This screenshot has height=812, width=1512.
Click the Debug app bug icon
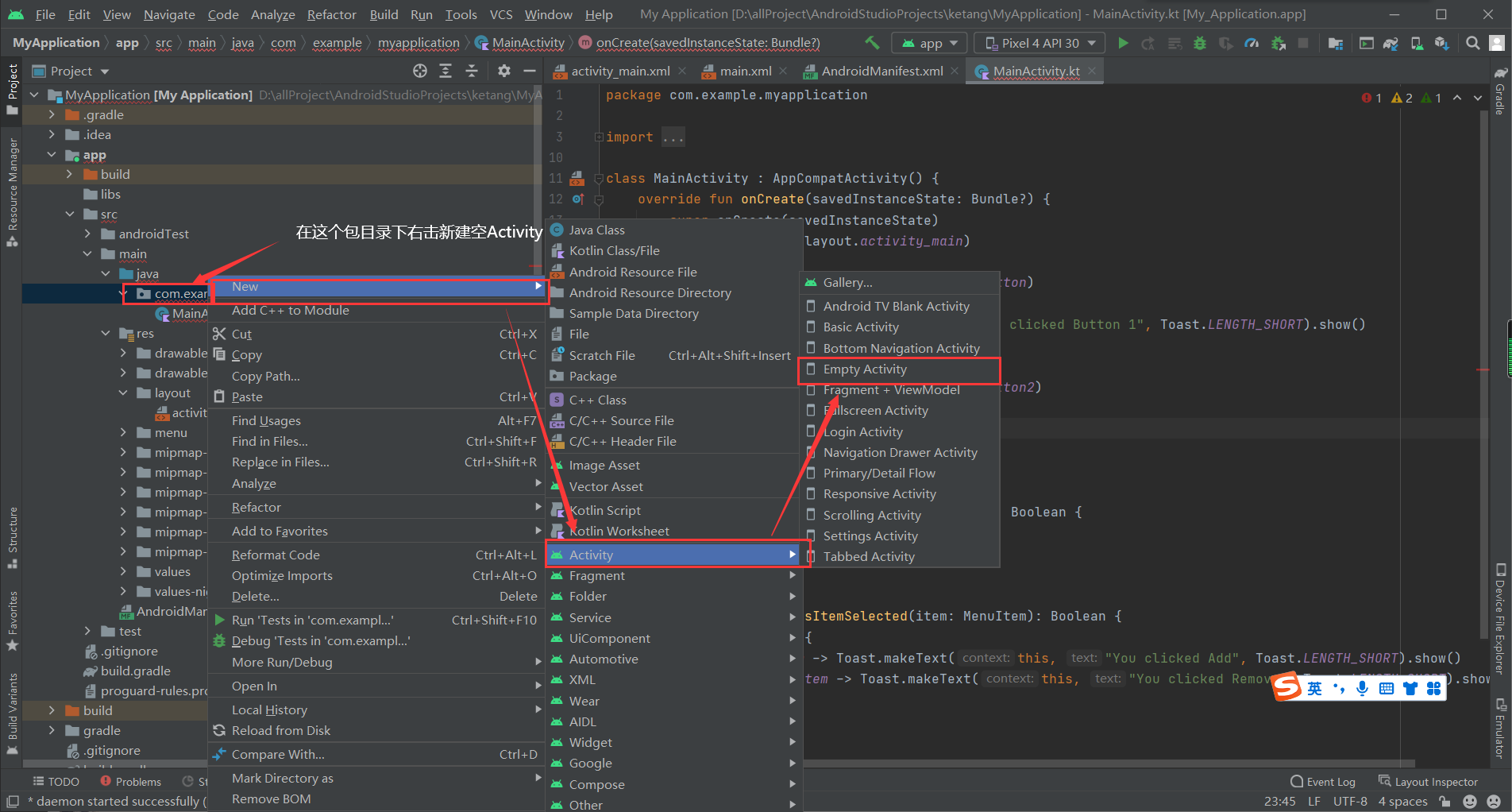(x=1200, y=43)
